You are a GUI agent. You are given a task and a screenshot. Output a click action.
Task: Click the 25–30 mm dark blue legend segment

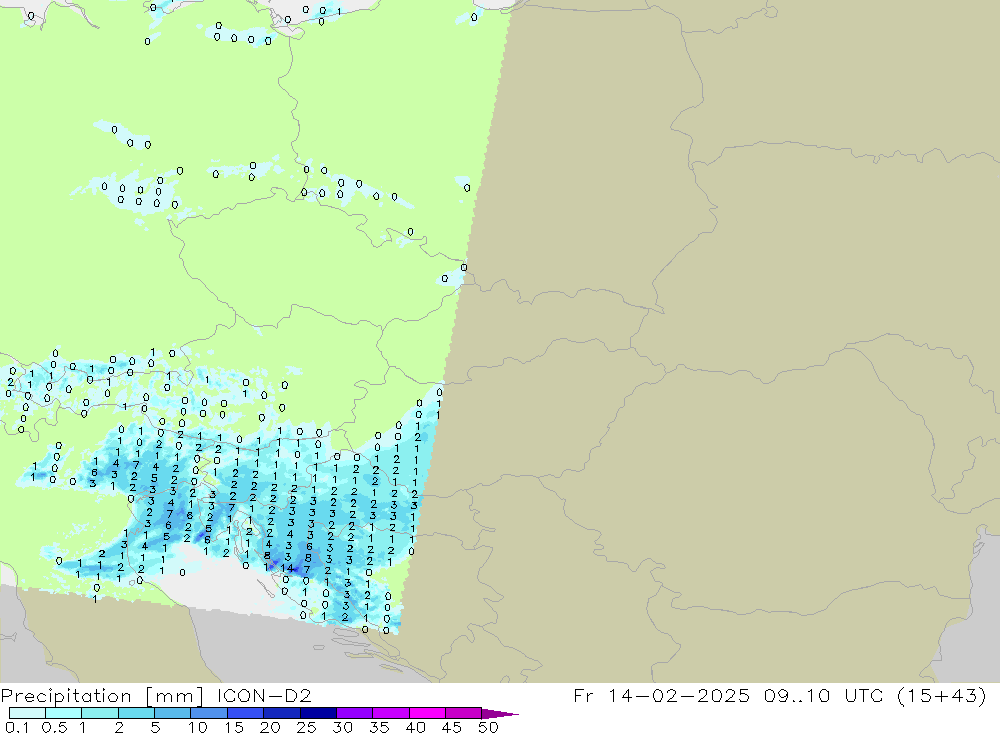point(318,713)
